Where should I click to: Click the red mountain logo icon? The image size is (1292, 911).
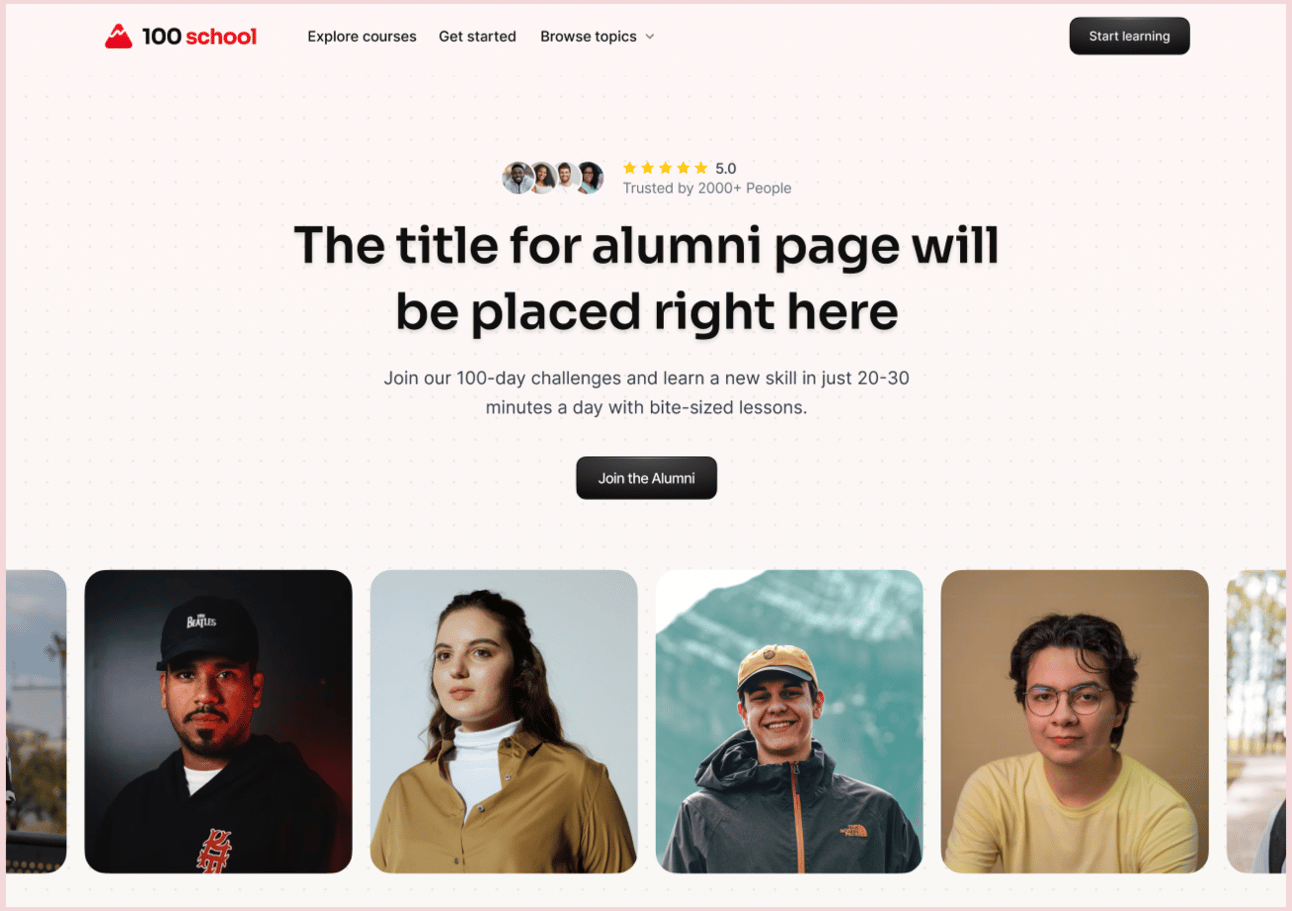click(x=118, y=36)
